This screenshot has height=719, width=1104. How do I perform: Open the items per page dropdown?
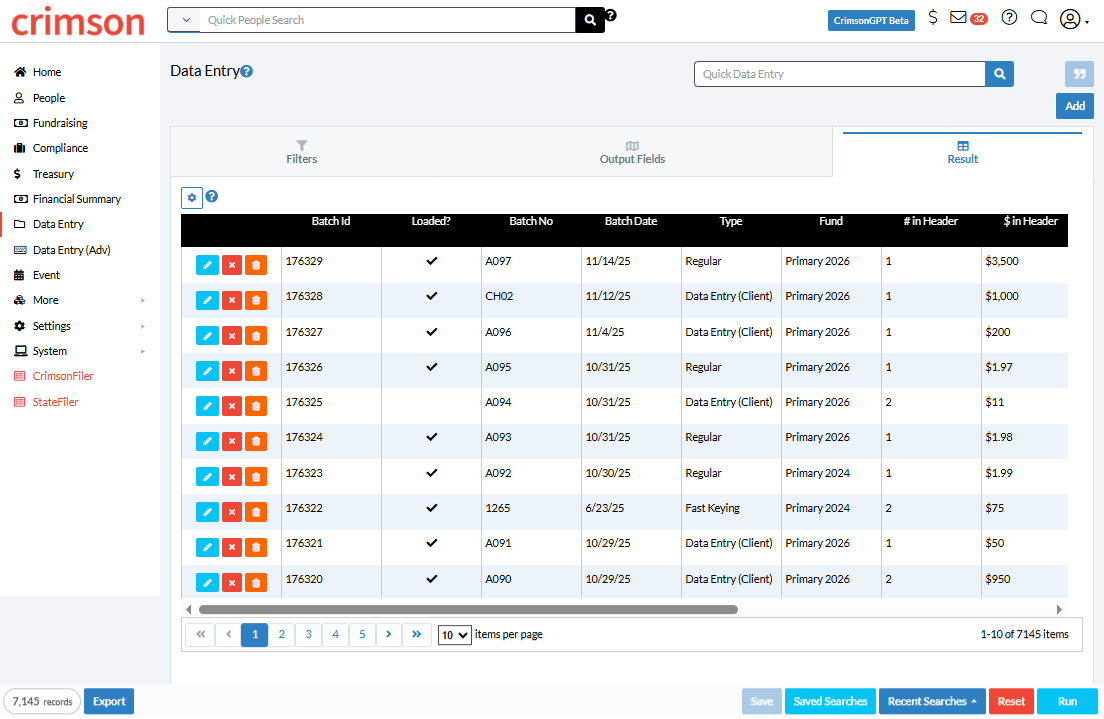pyautogui.click(x=454, y=635)
